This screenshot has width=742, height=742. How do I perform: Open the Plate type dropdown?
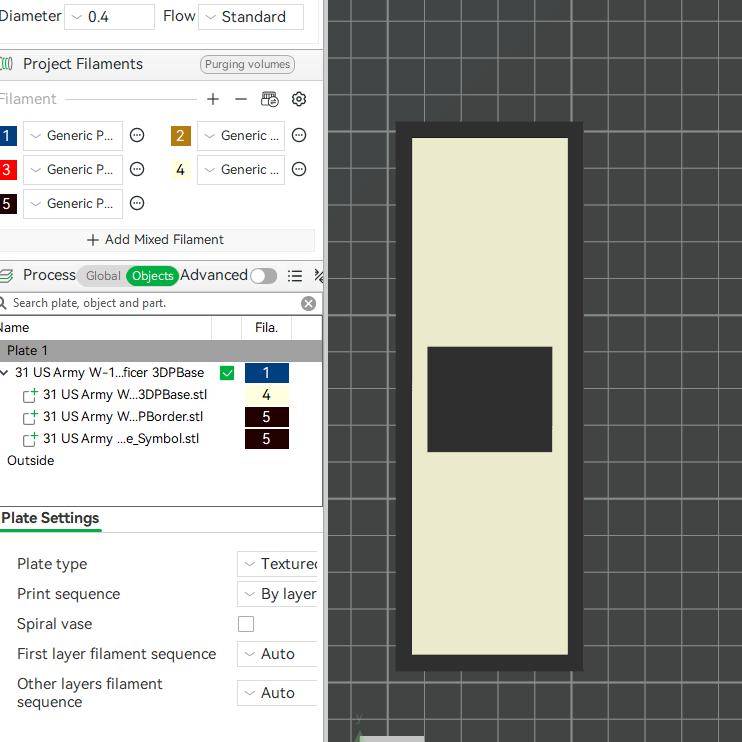click(x=277, y=564)
